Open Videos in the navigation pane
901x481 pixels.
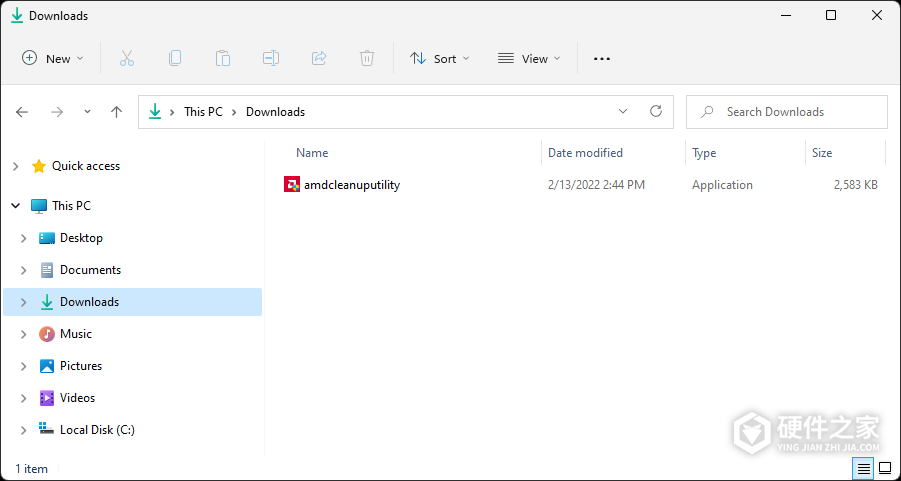[77, 398]
